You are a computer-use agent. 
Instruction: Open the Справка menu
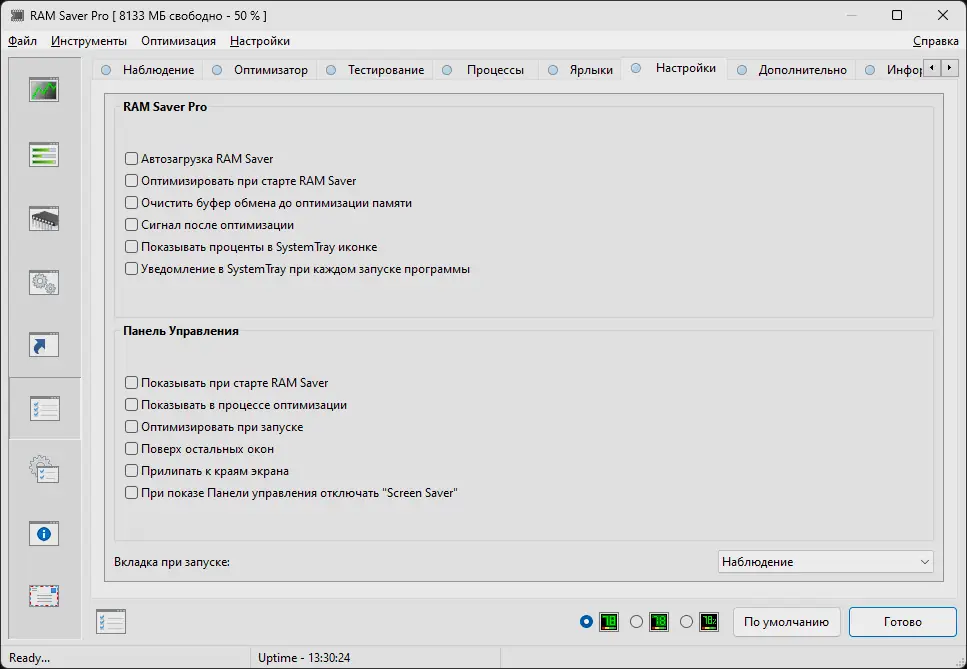click(x=936, y=41)
